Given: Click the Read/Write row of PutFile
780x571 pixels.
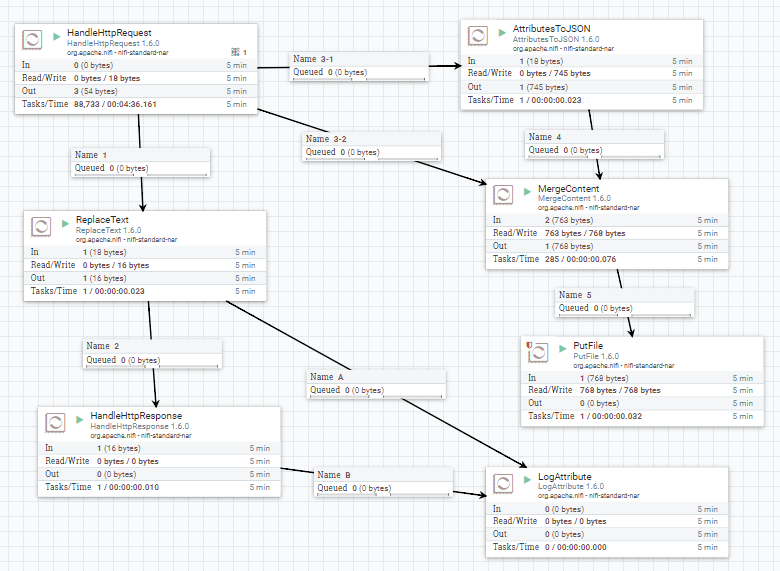Looking at the screenshot, I should (x=641, y=390).
